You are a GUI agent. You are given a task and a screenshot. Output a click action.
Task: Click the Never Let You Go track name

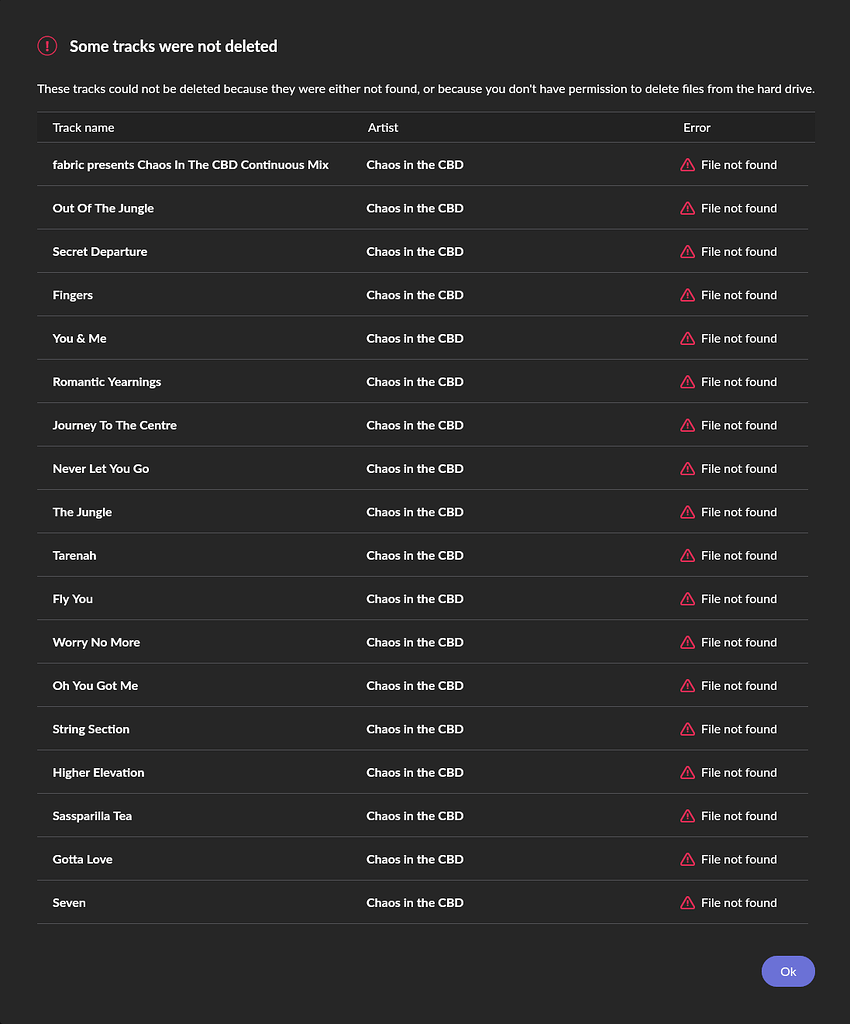[101, 469]
